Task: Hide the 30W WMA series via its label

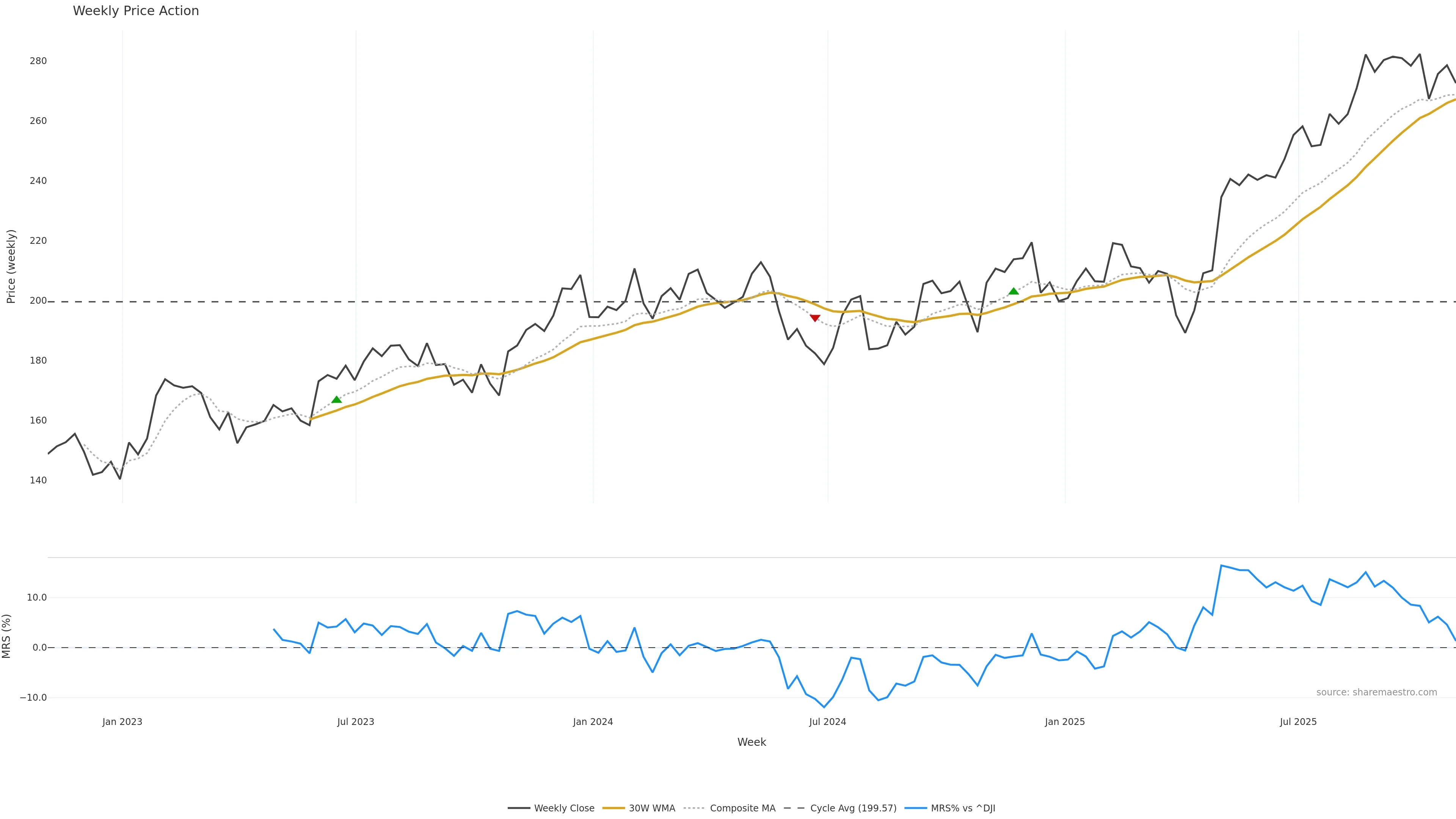Action: pos(652,808)
